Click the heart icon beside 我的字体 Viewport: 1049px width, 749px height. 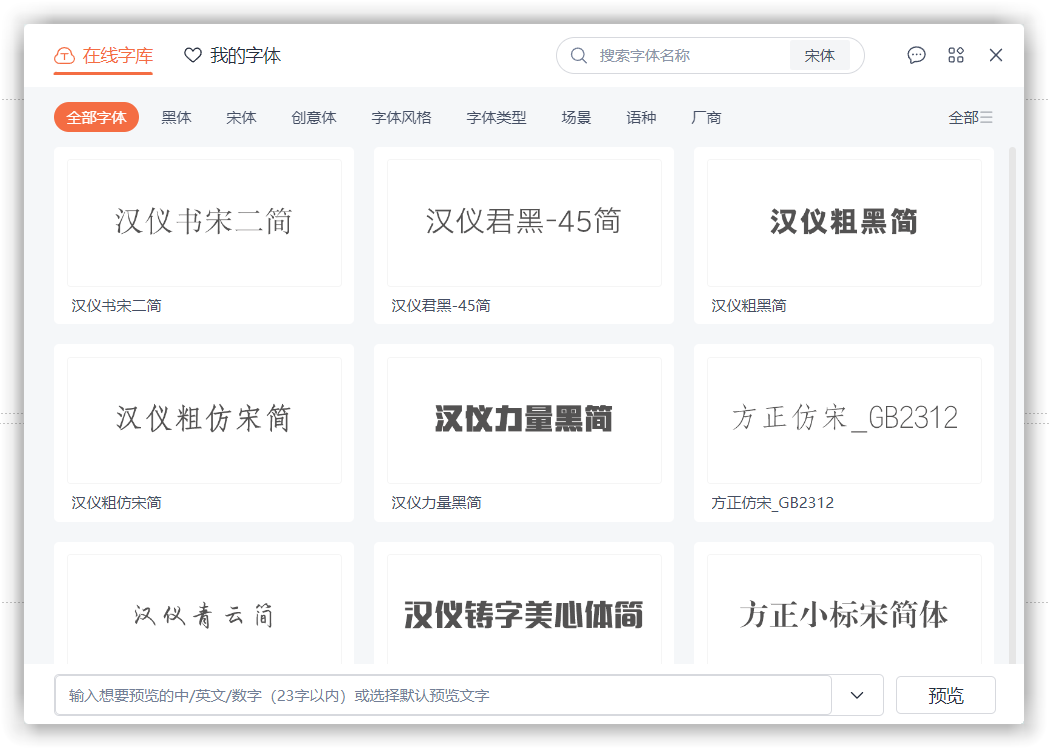(x=193, y=56)
